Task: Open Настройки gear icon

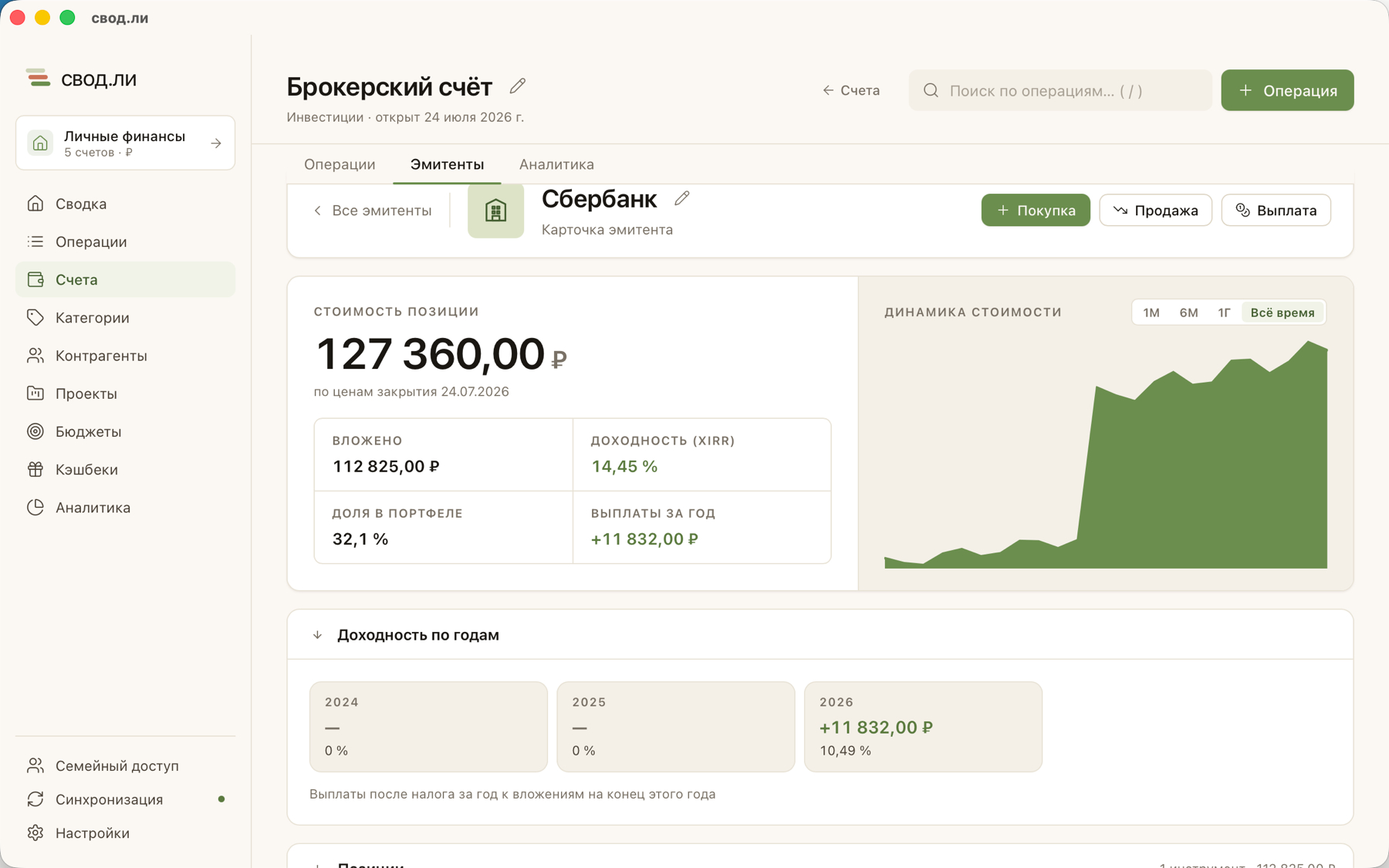Action: click(35, 833)
